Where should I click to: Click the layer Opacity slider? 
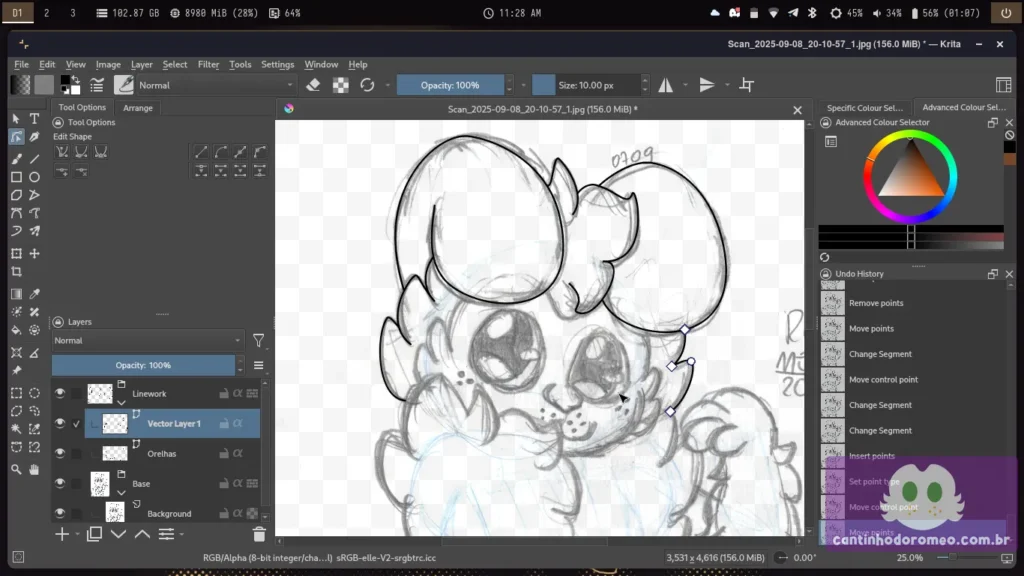(143, 365)
